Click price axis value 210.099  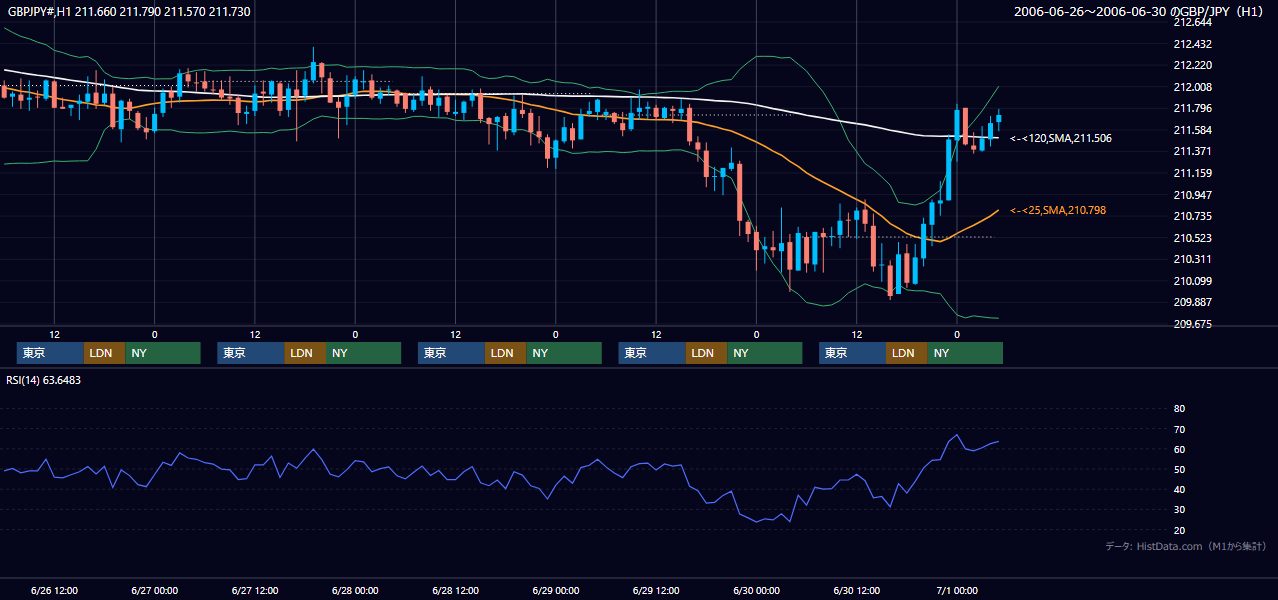point(1194,281)
